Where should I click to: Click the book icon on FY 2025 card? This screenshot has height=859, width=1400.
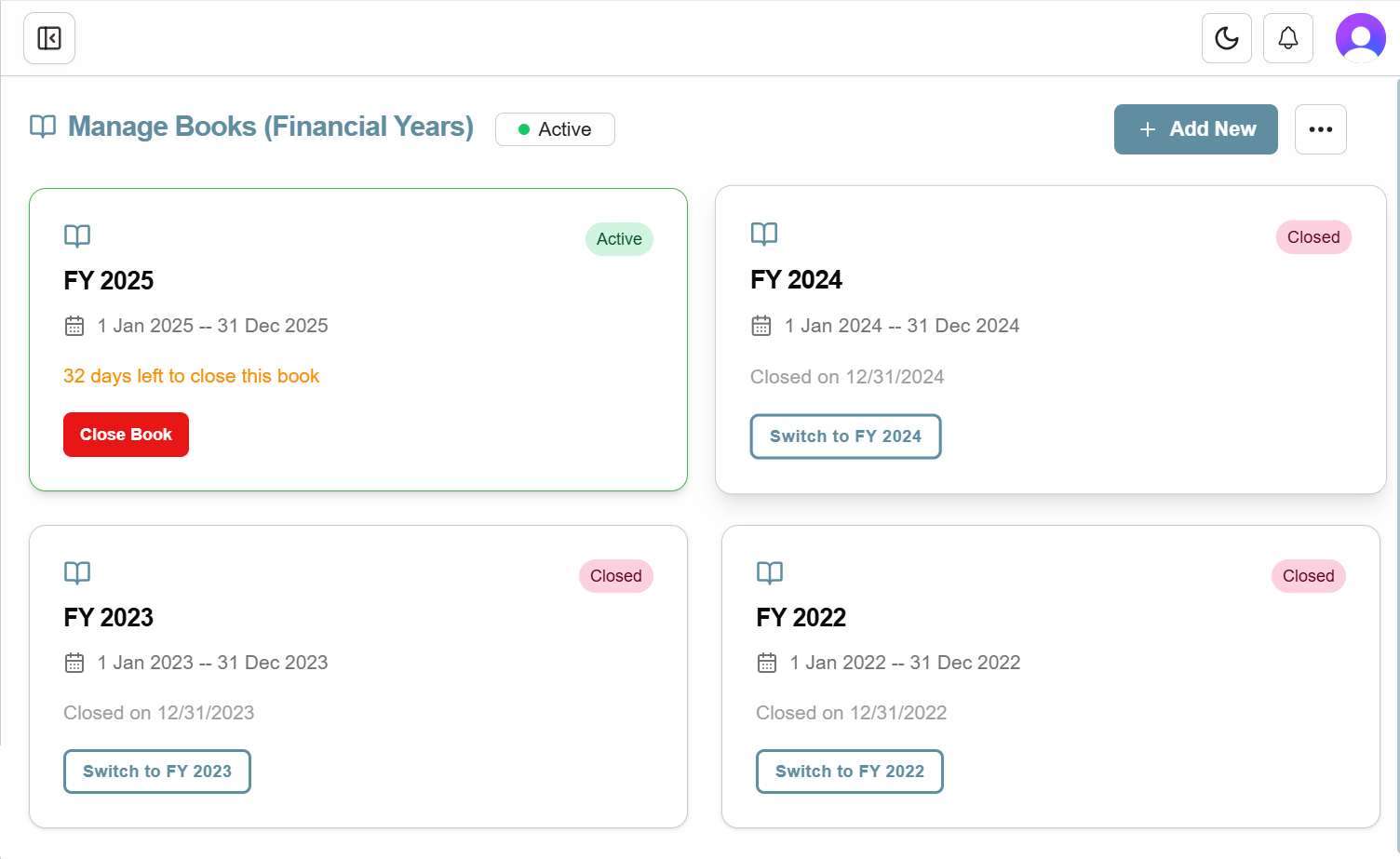77,235
